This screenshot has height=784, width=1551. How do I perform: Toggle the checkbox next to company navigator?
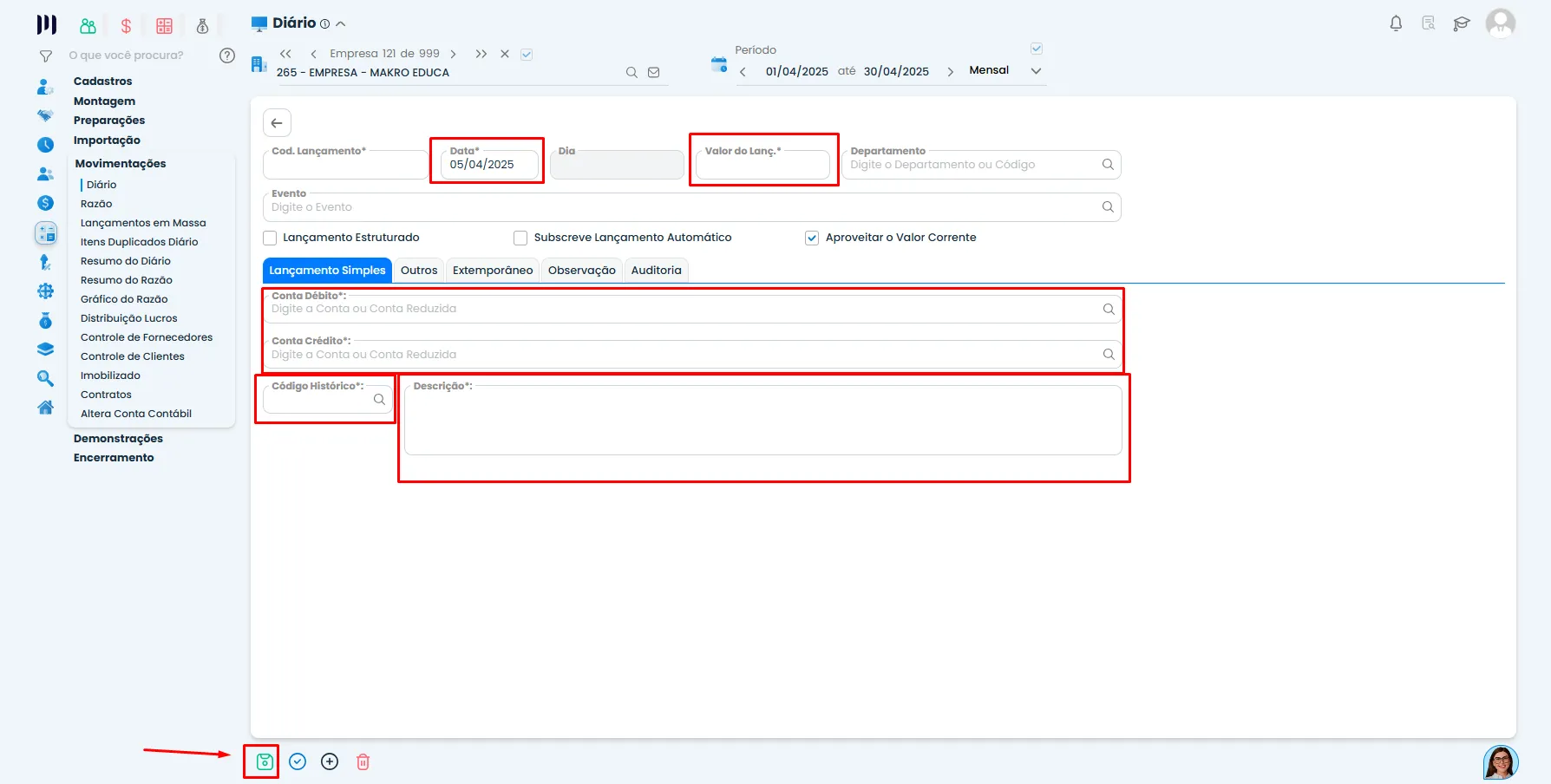point(527,54)
